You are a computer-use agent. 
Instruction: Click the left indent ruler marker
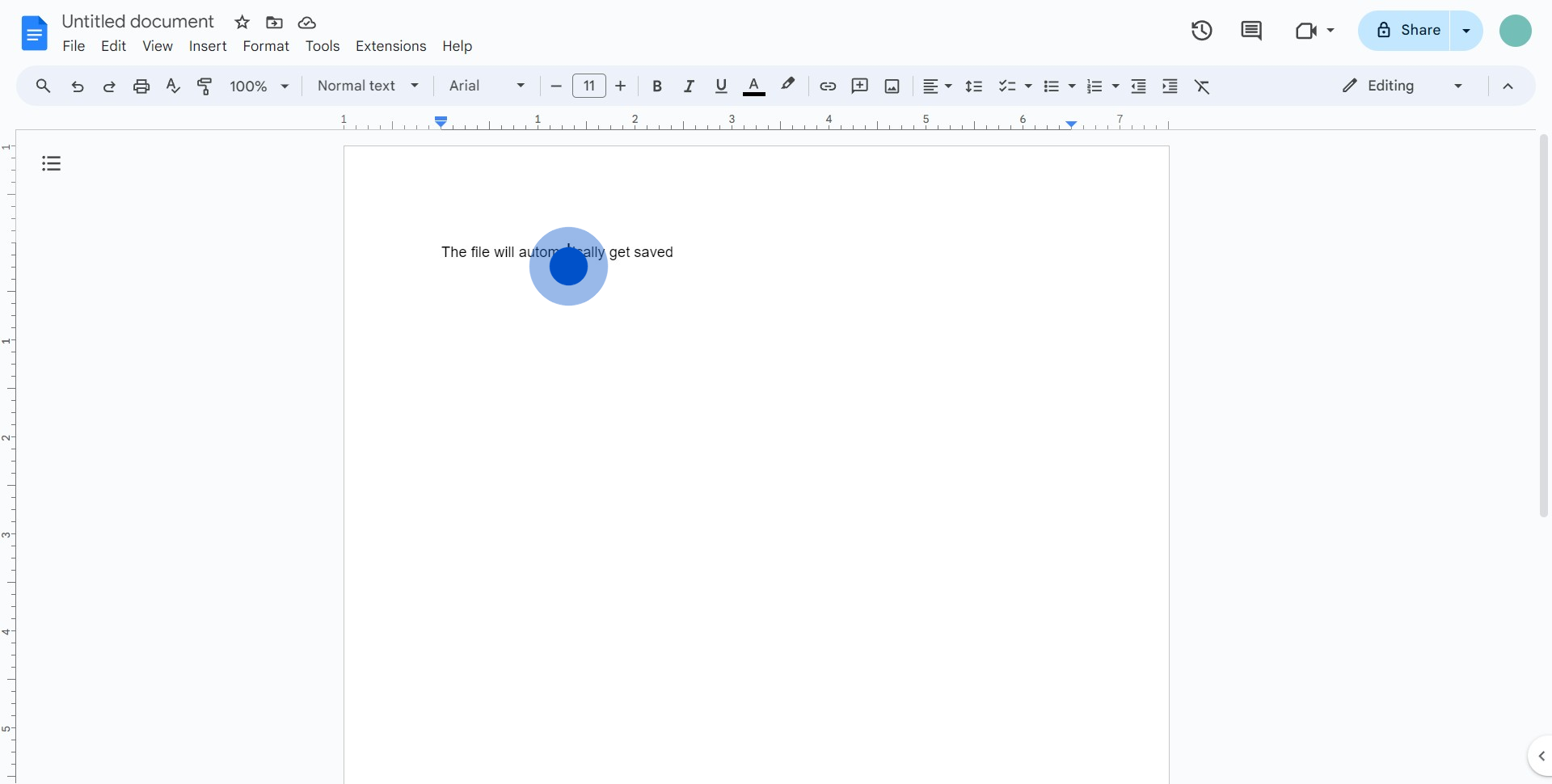point(441,122)
